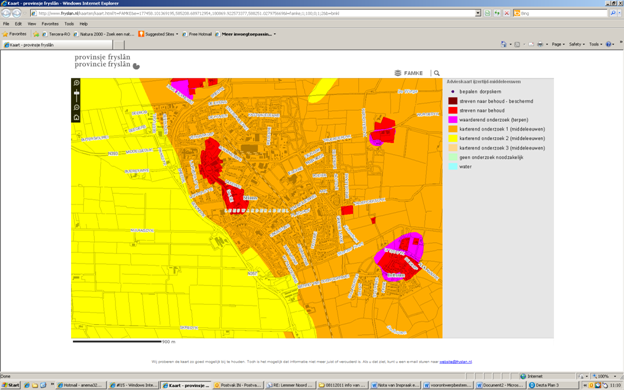Click the printer icon in command bar

[540, 44]
